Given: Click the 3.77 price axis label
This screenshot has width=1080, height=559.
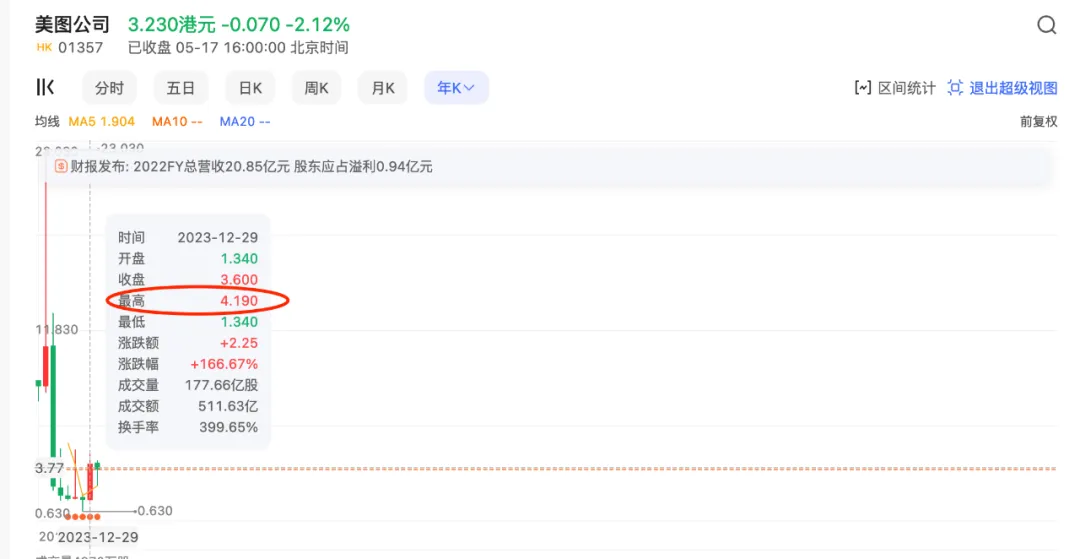Looking at the screenshot, I should (x=50, y=468).
